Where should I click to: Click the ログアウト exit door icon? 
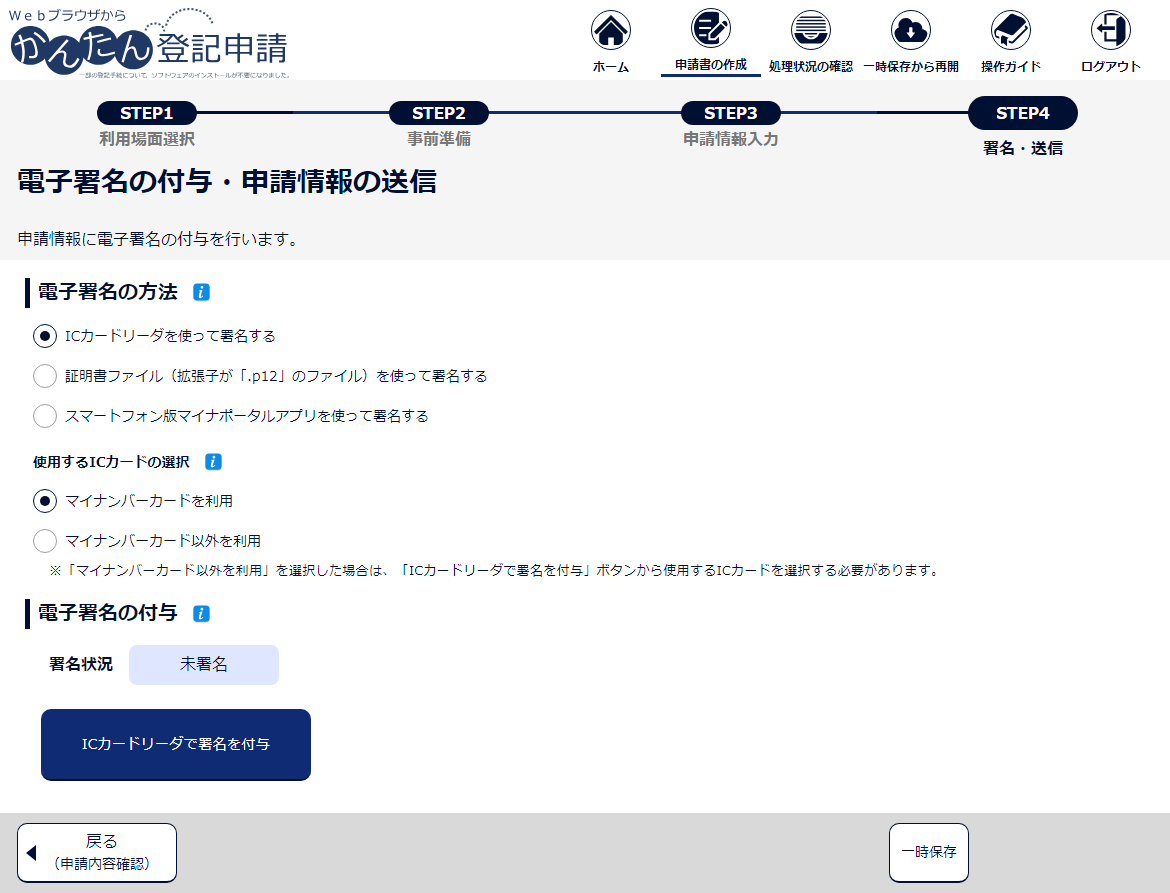tap(1110, 31)
